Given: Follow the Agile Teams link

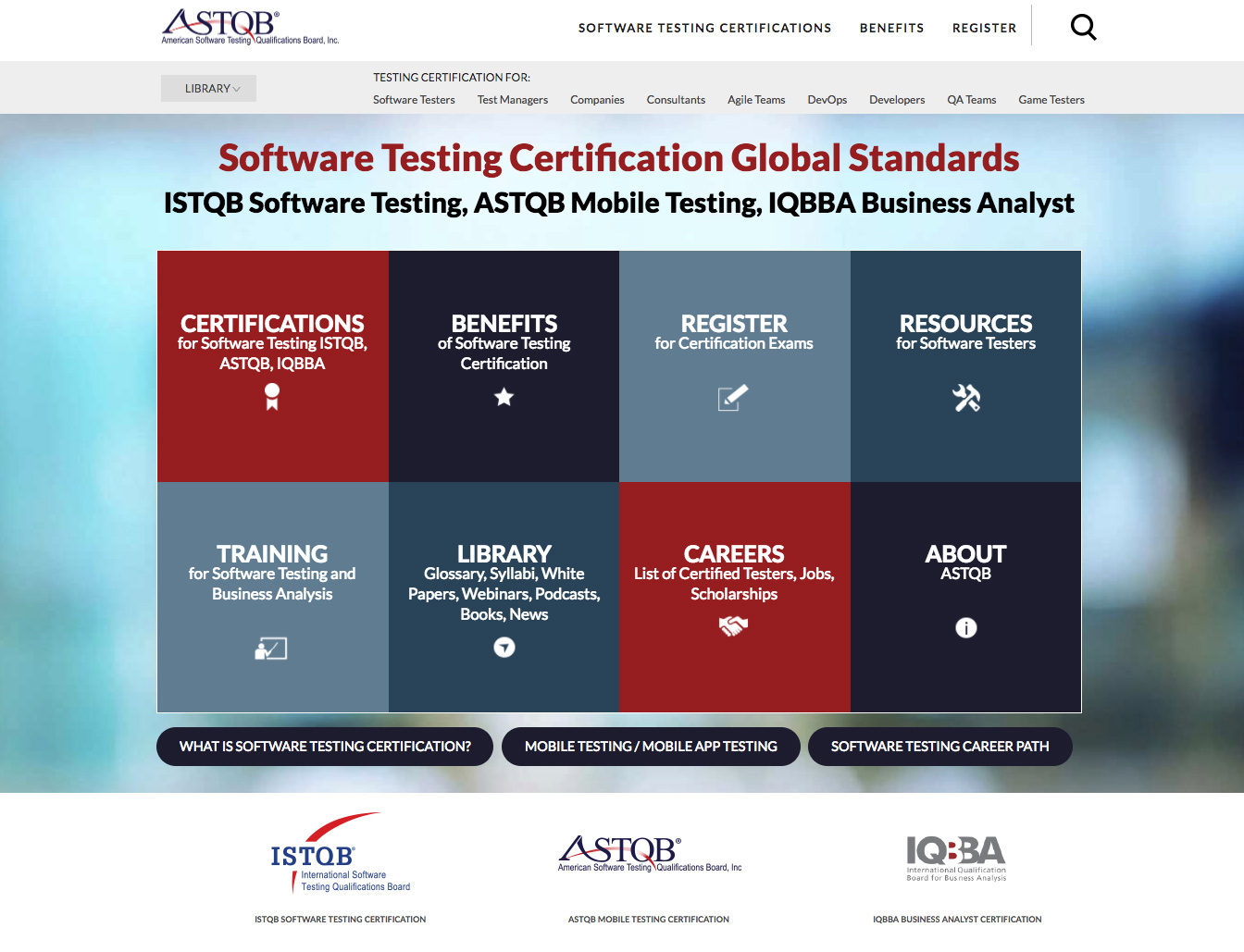Looking at the screenshot, I should (x=755, y=100).
